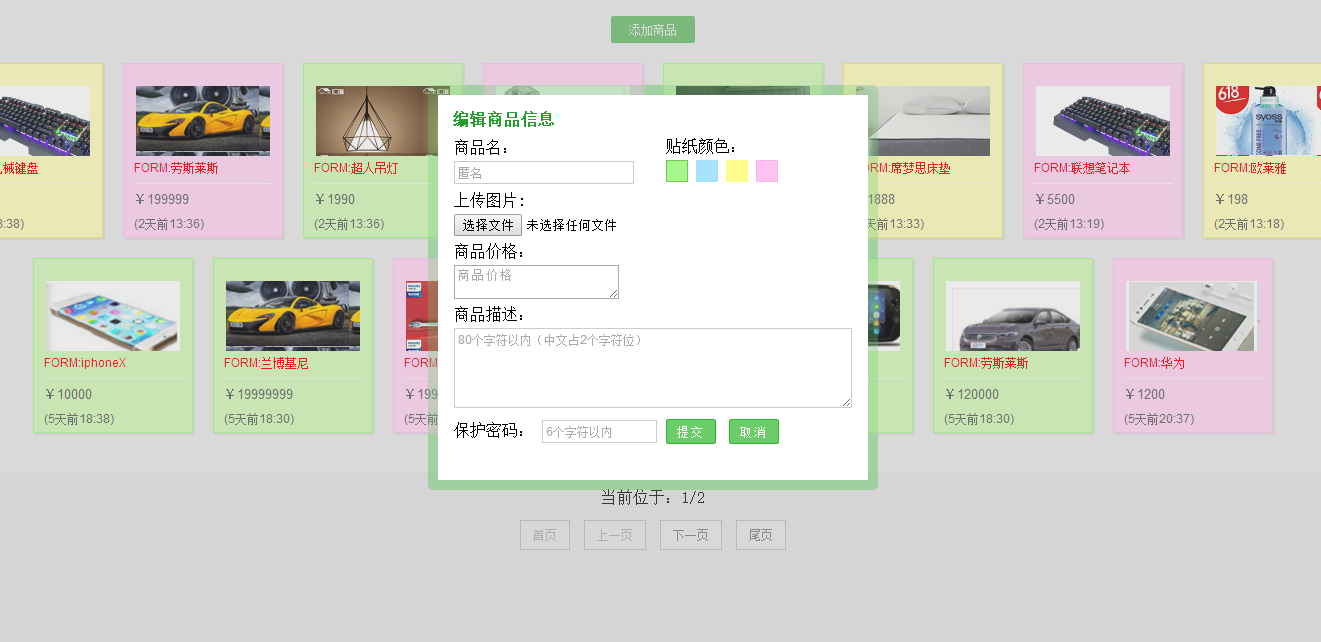Focus the 商品描述 text area

pyautogui.click(x=653, y=367)
